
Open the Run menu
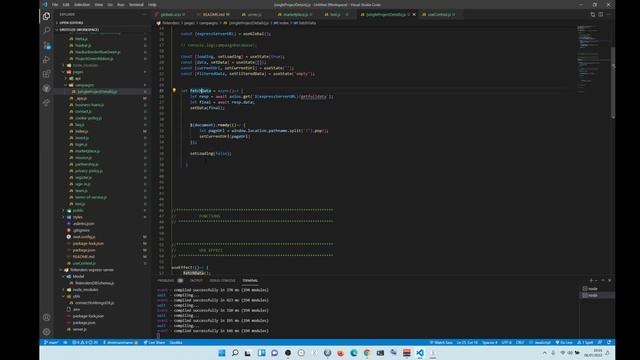tap(121, 4)
